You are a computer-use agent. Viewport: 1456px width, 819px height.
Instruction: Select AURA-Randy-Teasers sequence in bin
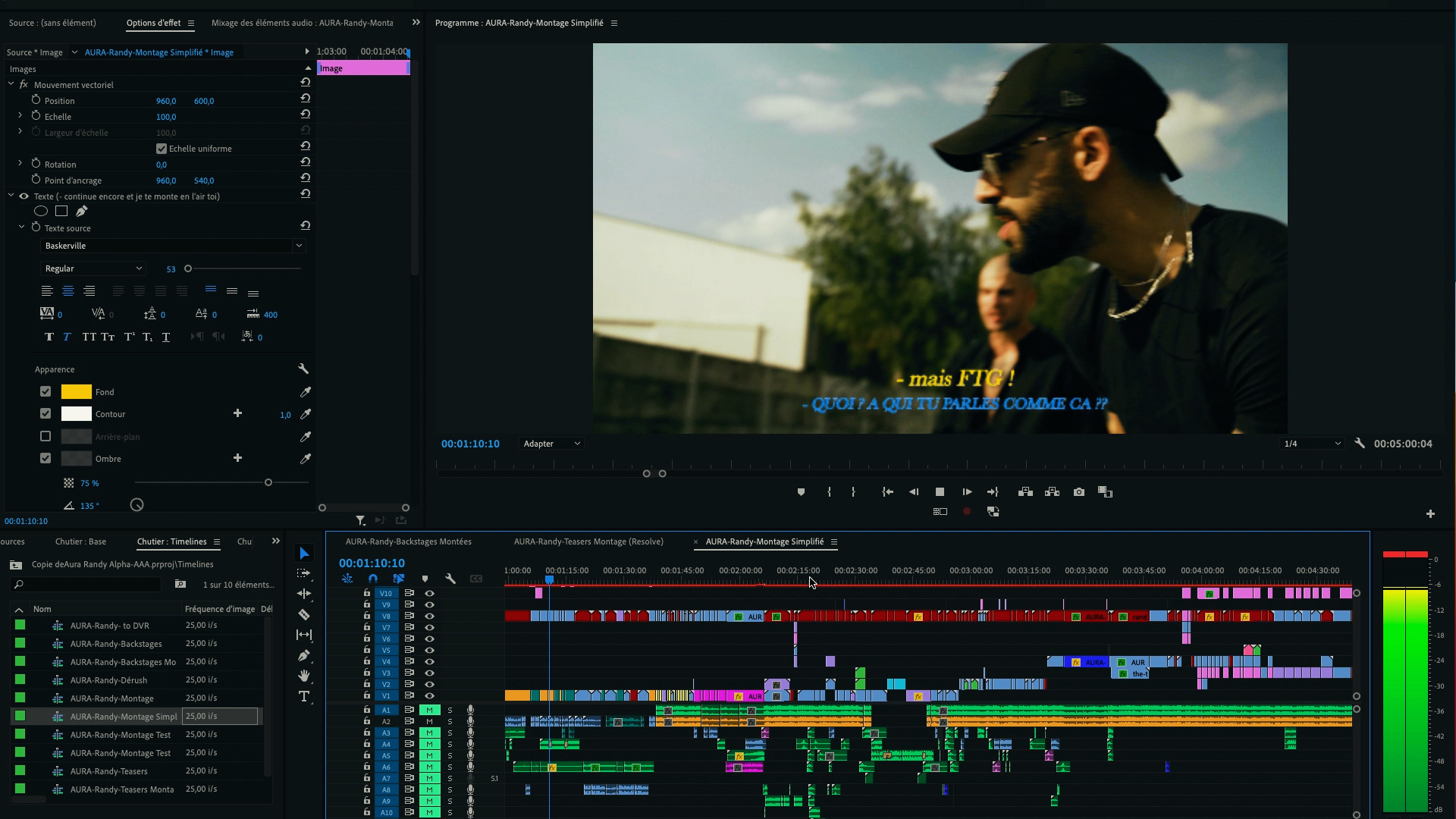point(108,771)
